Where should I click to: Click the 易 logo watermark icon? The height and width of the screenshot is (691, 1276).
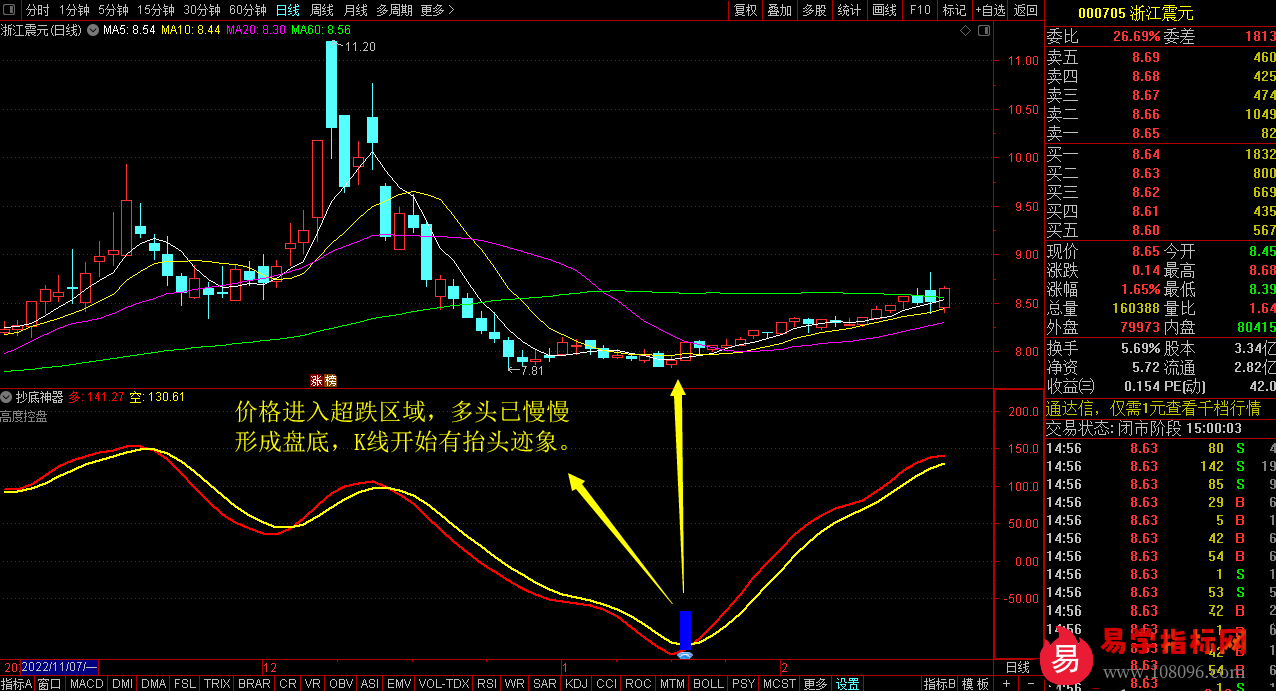tap(1064, 657)
